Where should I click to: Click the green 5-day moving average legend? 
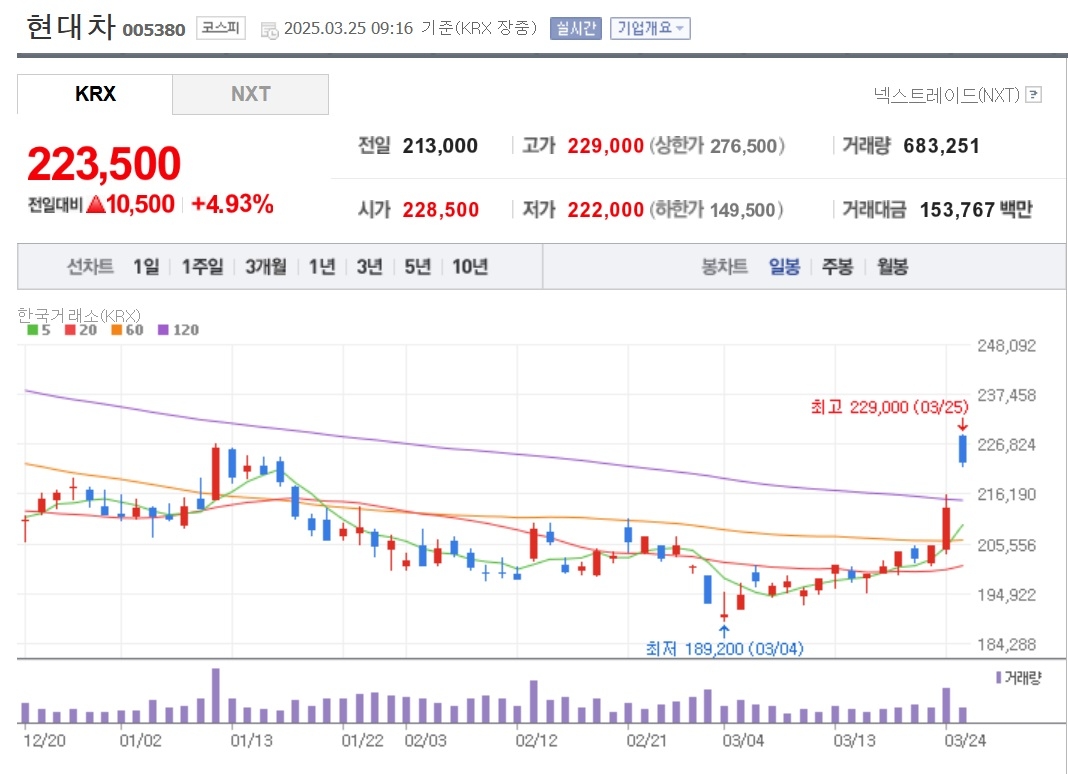point(39,330)
